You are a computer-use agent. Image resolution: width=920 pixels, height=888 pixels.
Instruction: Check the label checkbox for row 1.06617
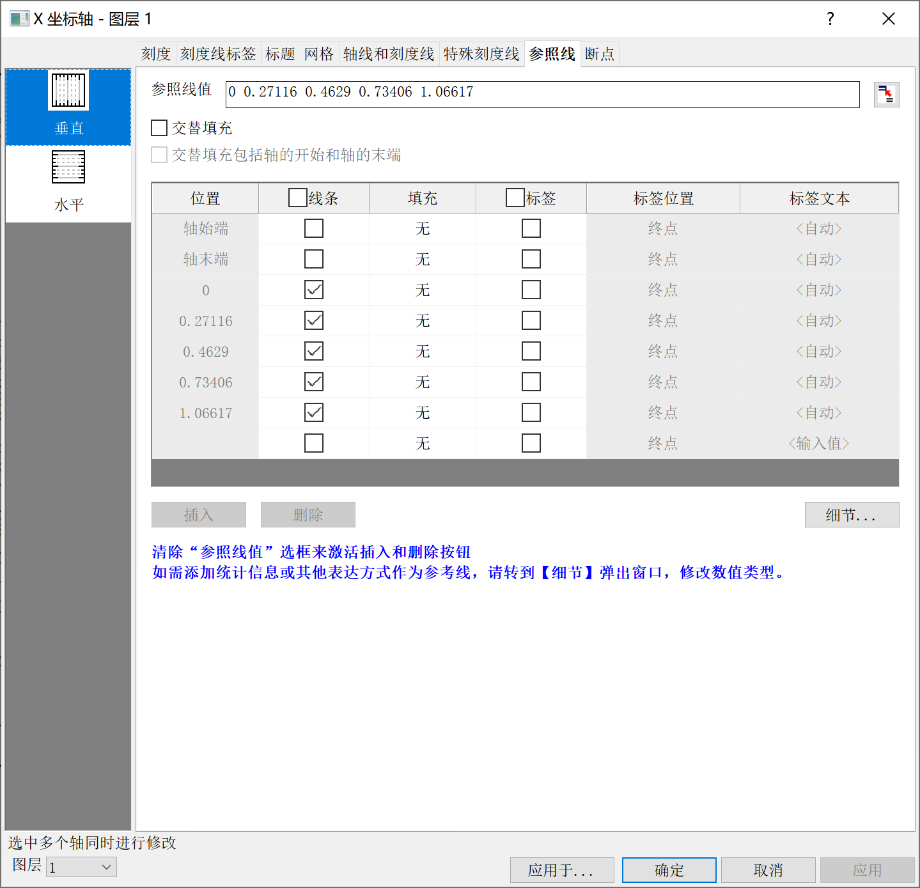click(531, 412)
